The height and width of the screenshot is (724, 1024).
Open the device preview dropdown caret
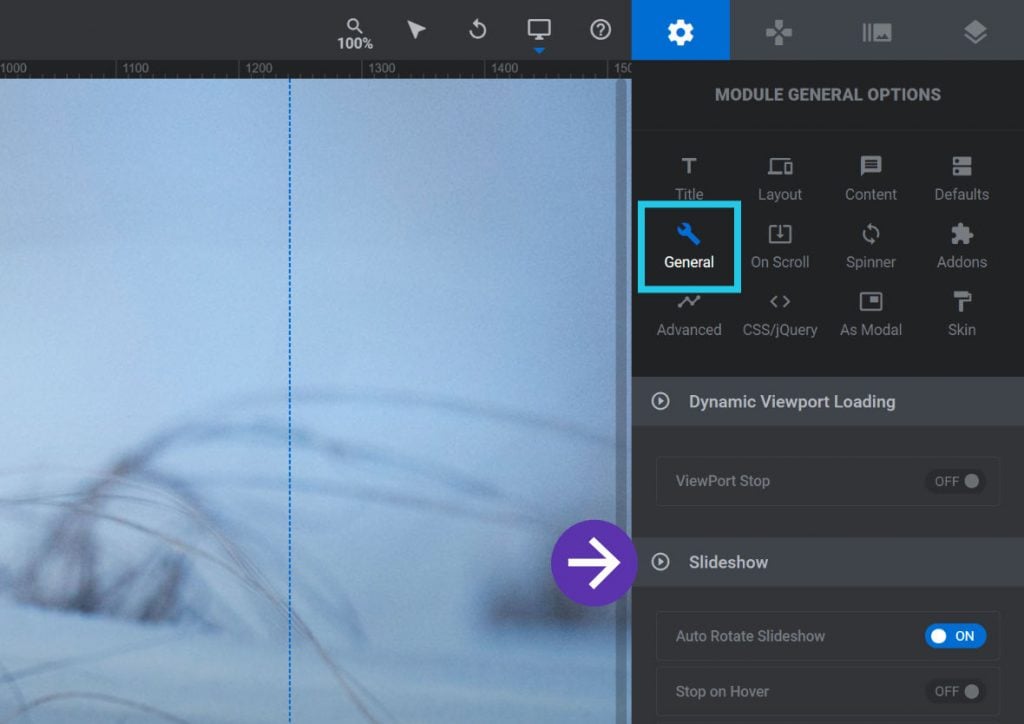coord(540,46)
